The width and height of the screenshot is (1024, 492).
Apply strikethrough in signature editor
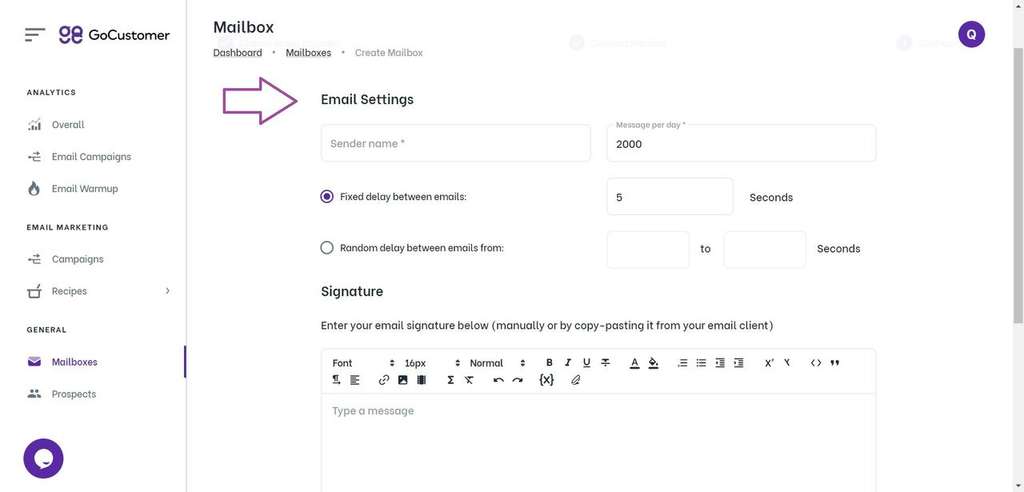(605, 363)
